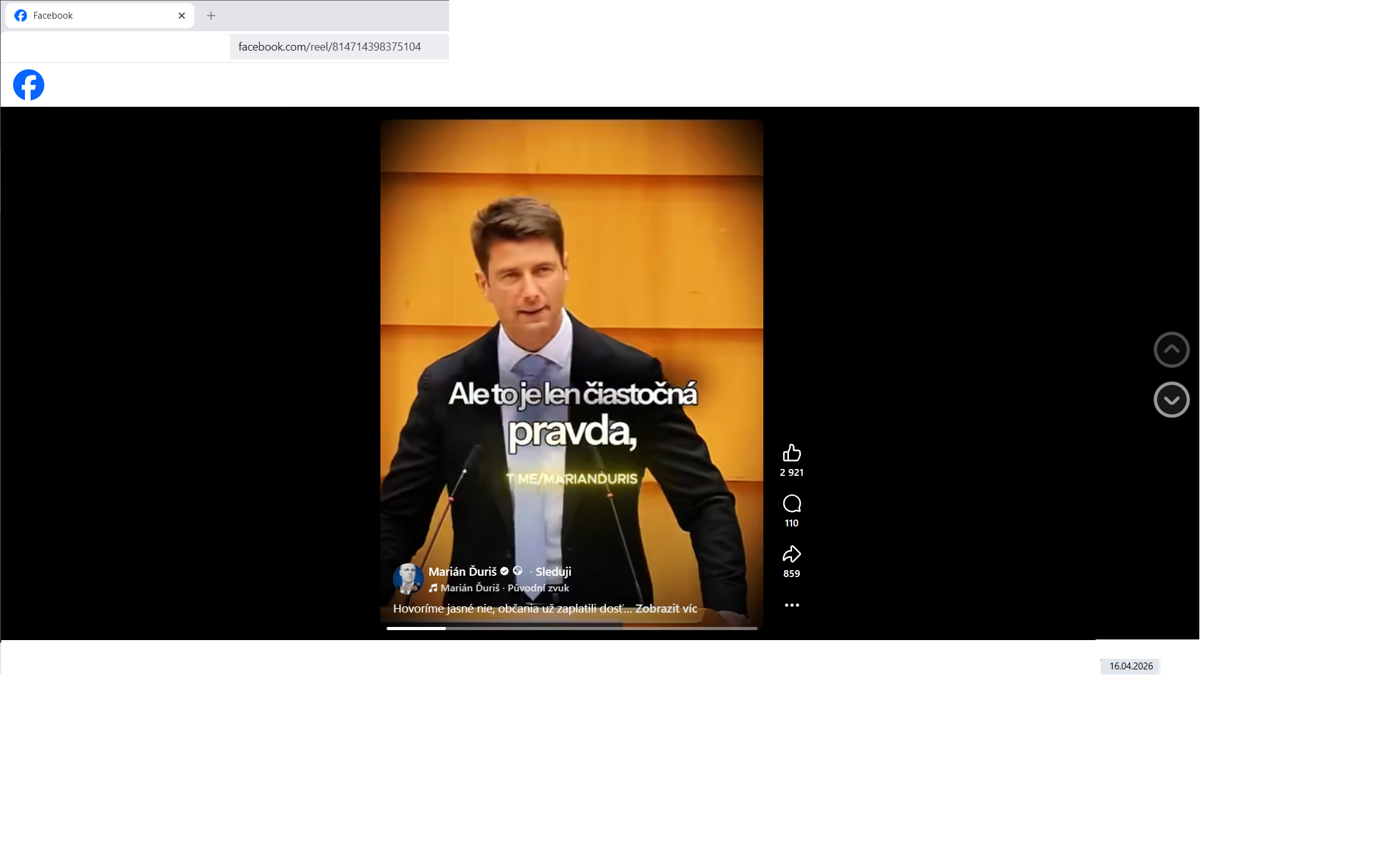Close the Facebook tab
The height and width of the screenshot is (868, 1378).
[x=182, y=16]
